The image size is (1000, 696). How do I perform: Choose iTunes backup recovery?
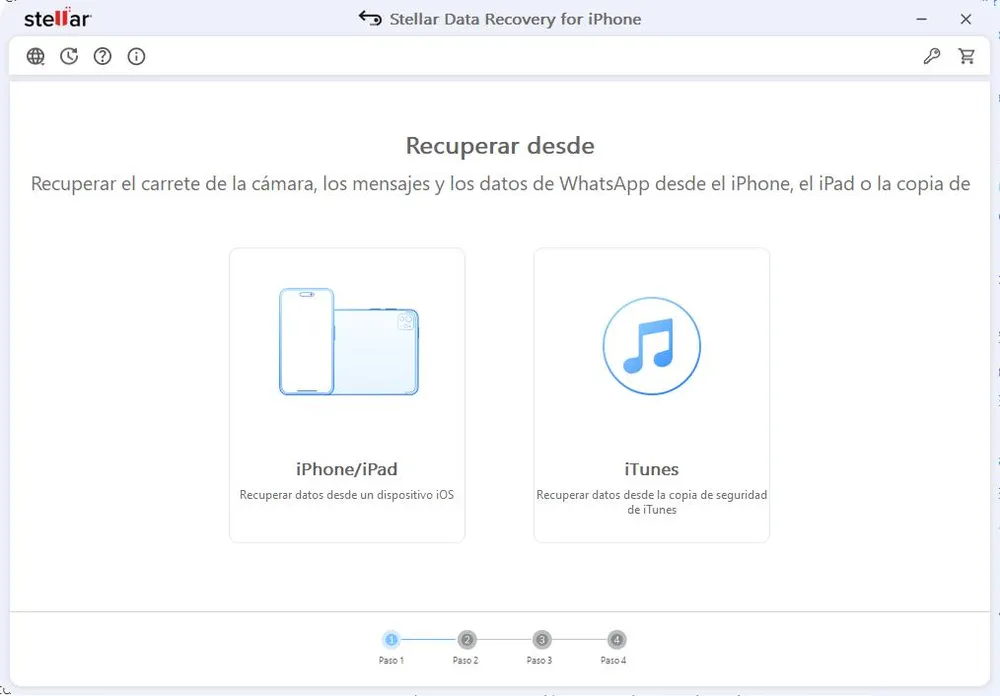(x=651, y=394)
